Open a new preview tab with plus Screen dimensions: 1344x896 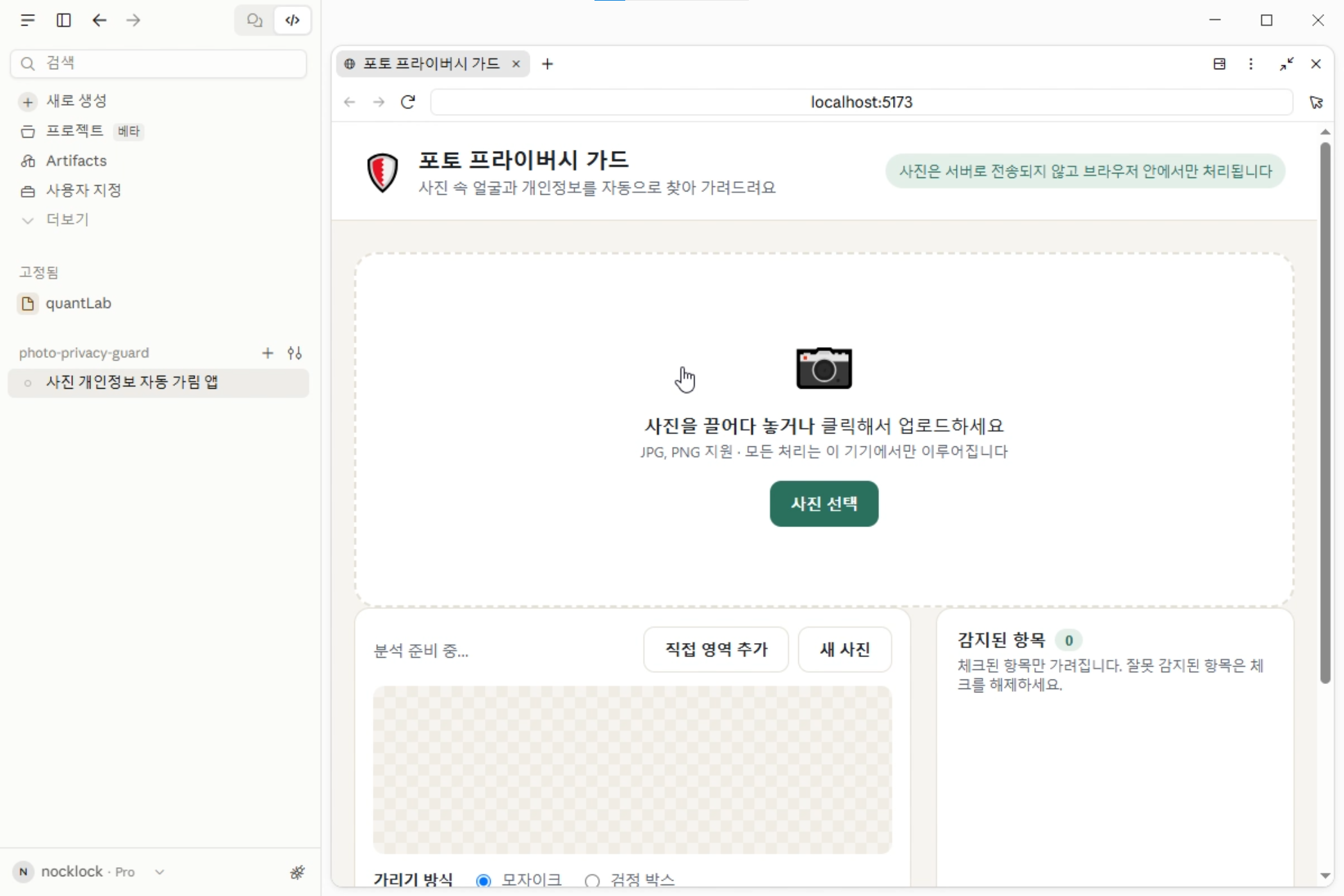[547, 63]
